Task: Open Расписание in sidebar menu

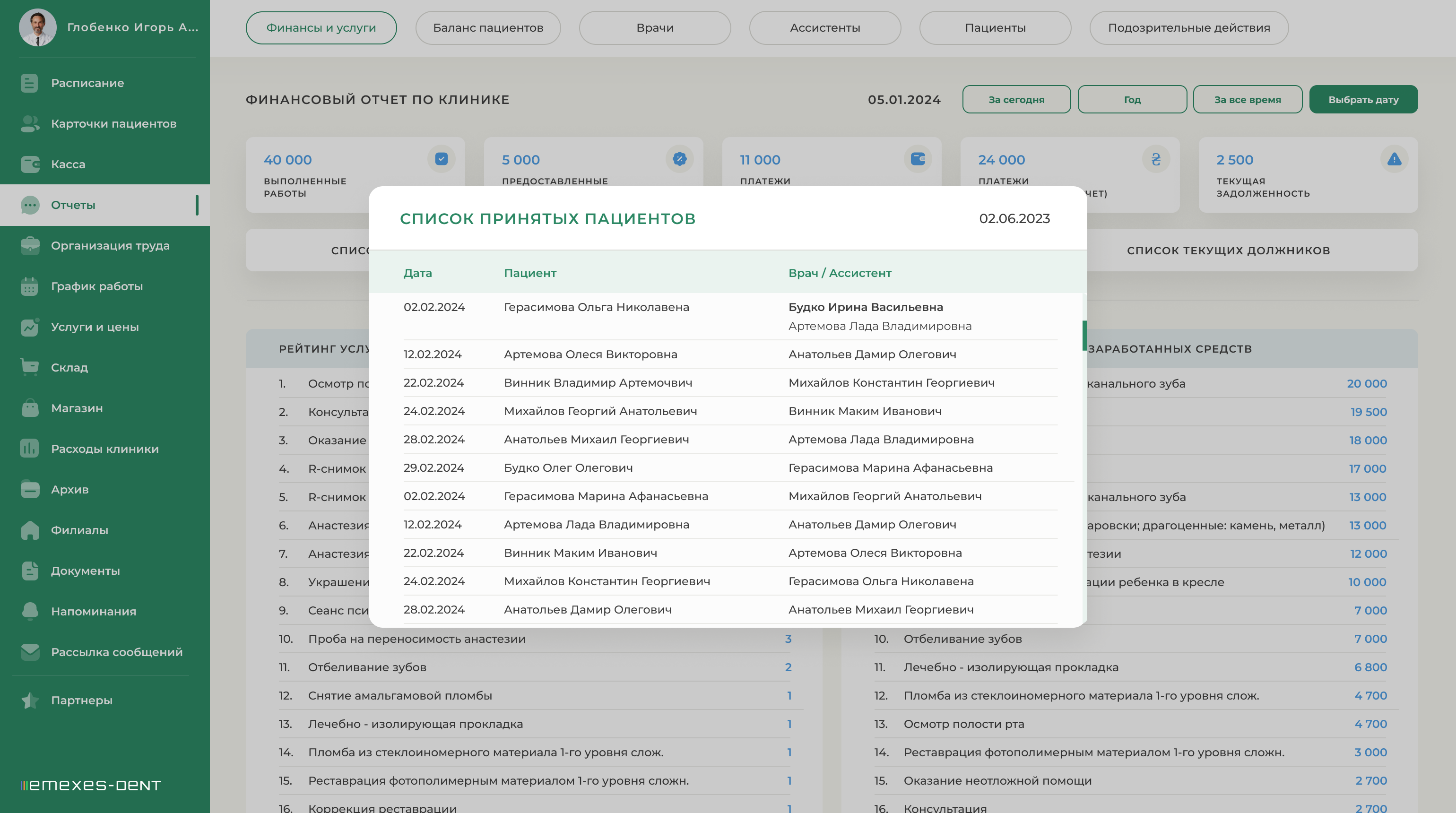Action: [x=87, y=83]
